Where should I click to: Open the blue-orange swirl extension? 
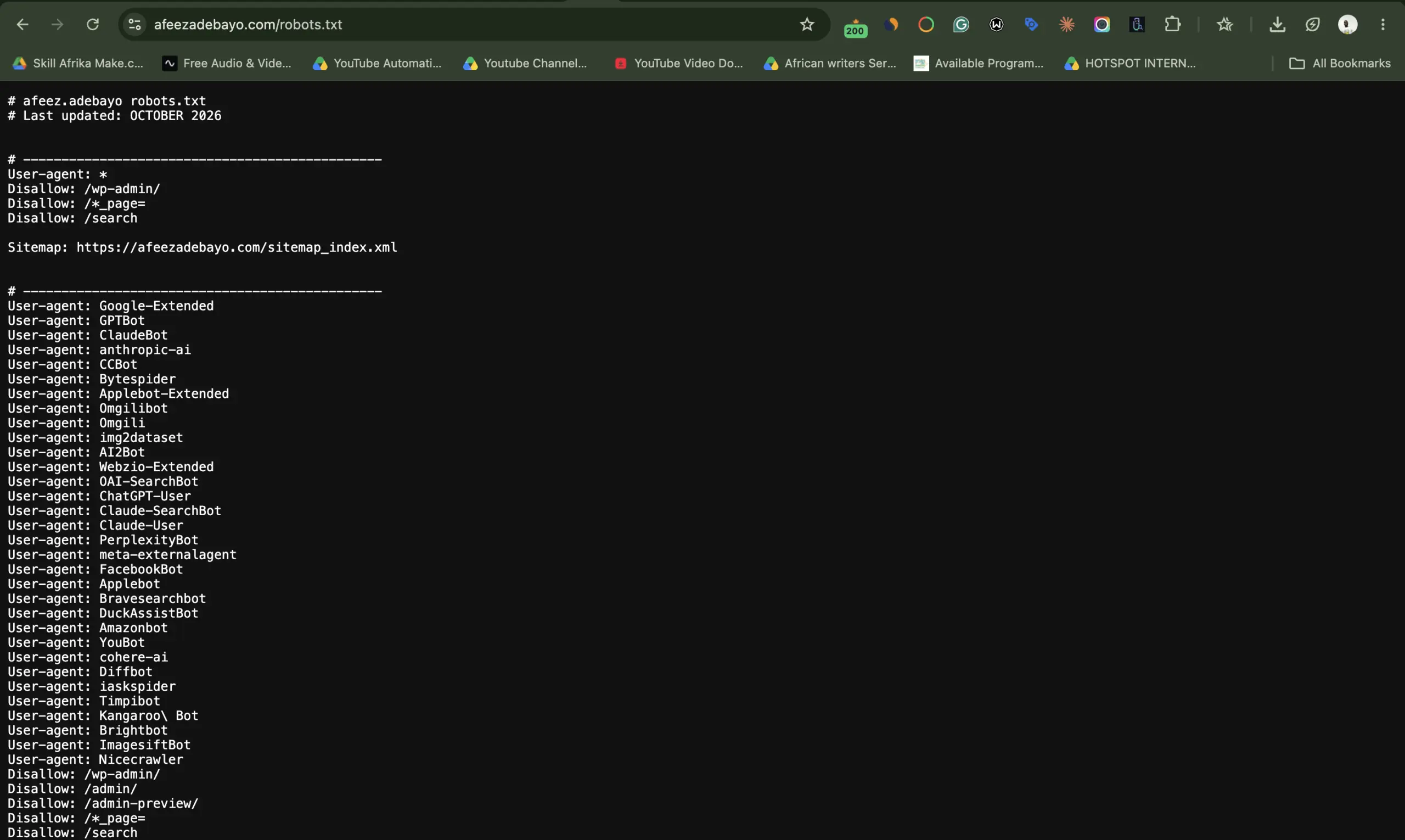(891, 24)
